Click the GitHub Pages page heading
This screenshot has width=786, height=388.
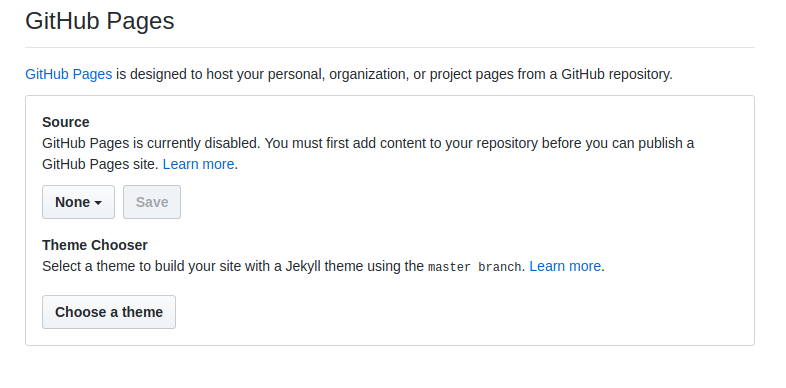(x=100, y=21)
